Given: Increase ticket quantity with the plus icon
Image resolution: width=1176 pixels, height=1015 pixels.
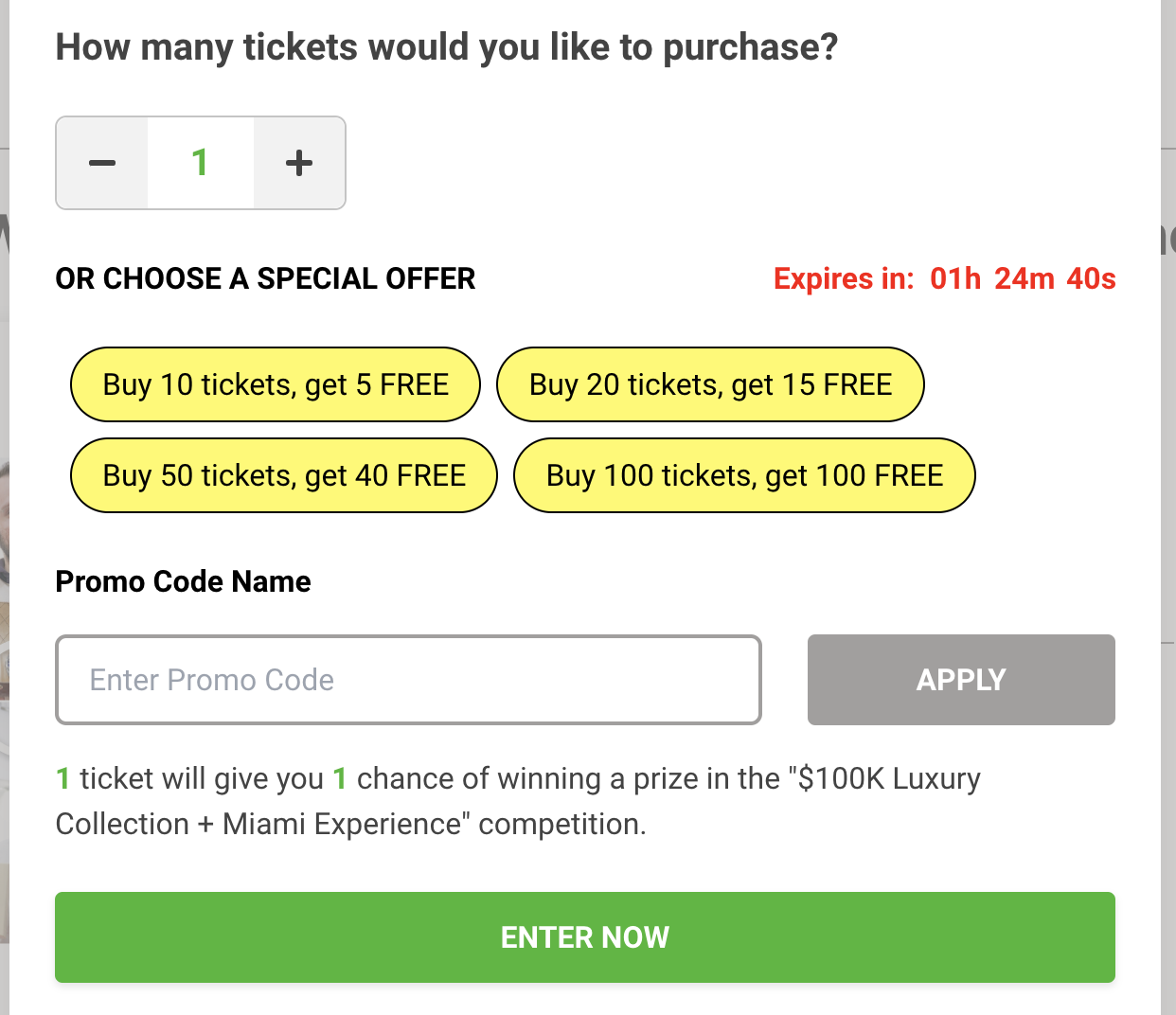Looking at the screenshot, I should [x=299, y=163].
